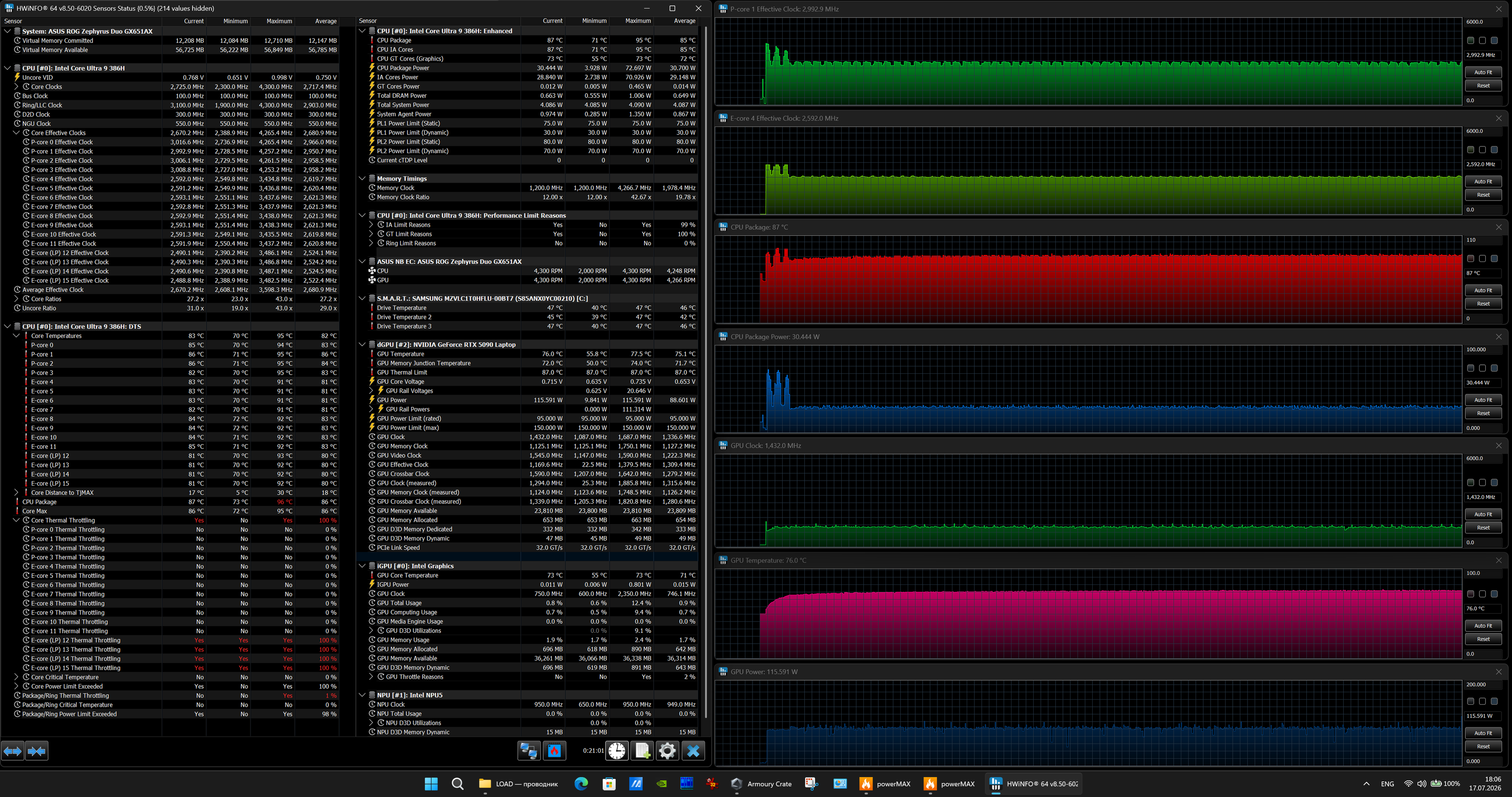
Task: Open the NVIDIA app taskbar icon
Action: point(661,783)
